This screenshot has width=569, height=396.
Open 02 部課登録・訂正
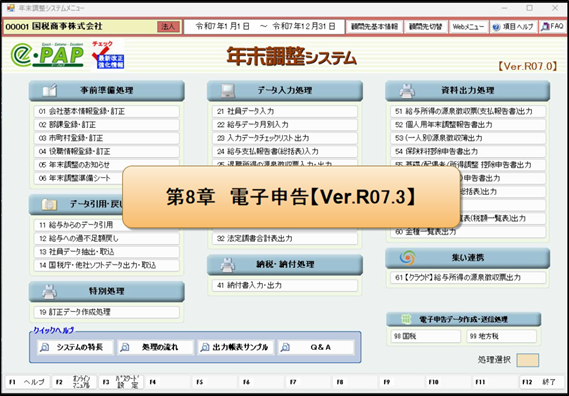click(x=107, y=125)
